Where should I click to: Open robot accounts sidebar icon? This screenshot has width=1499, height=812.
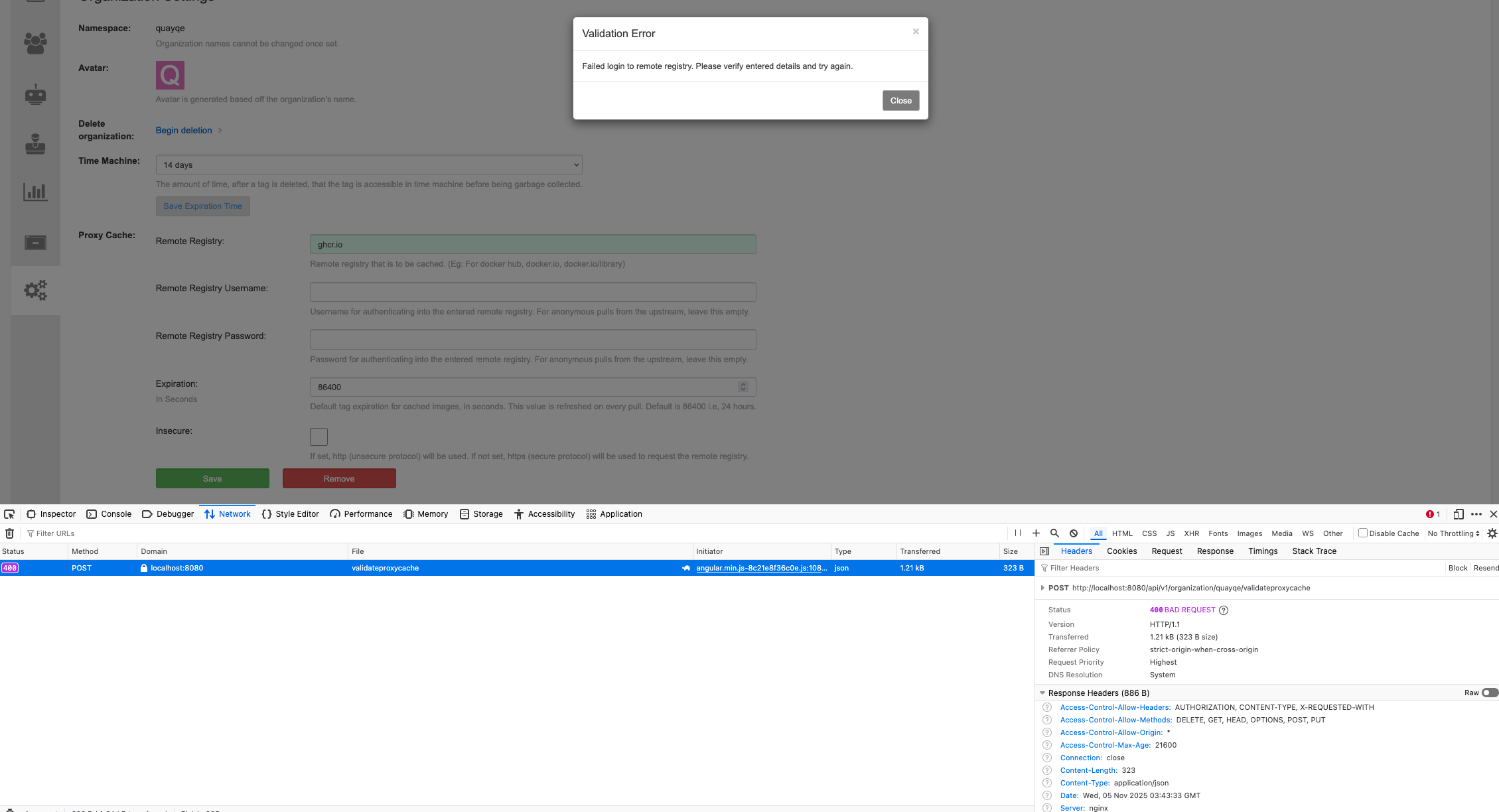[x=35, y=95]
